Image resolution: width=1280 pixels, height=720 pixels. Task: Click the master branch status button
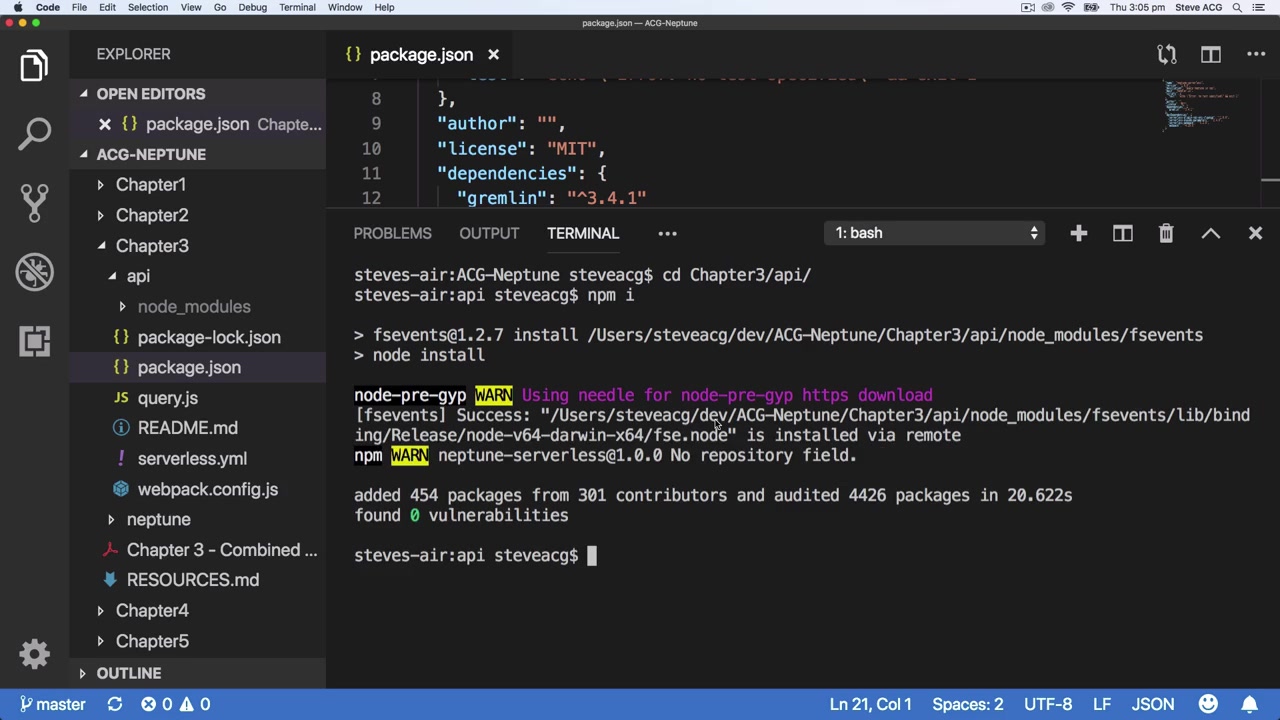click(x=53, y=704)
